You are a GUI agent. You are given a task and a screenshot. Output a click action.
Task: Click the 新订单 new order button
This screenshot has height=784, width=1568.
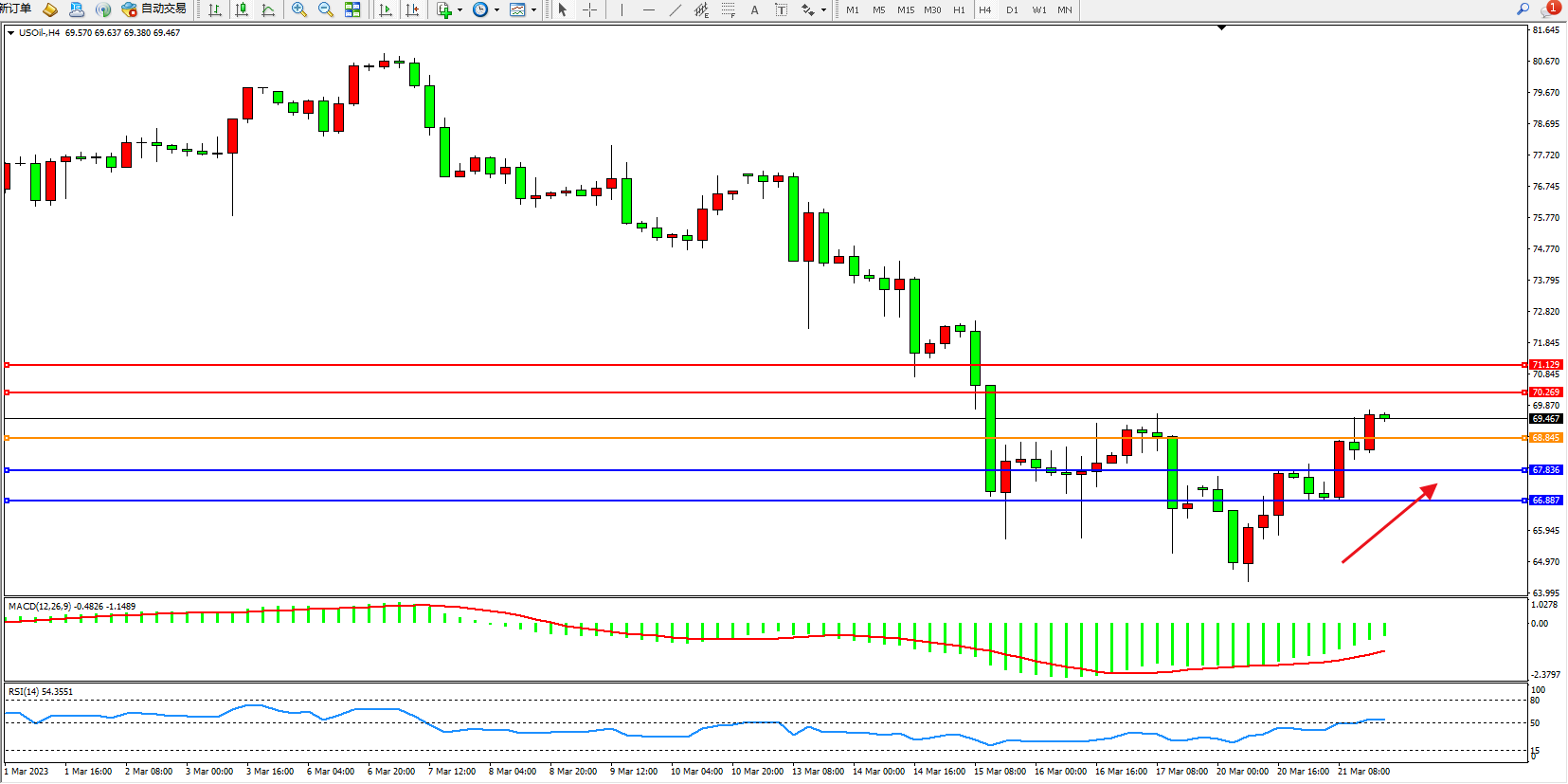coord(15,9)
